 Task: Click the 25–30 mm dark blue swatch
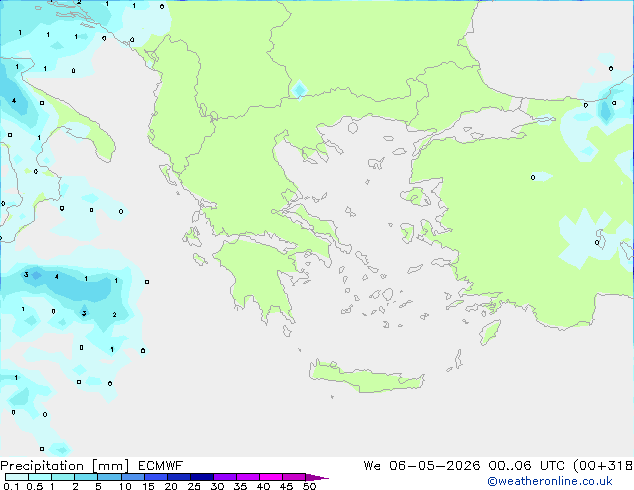pos(202,477)
